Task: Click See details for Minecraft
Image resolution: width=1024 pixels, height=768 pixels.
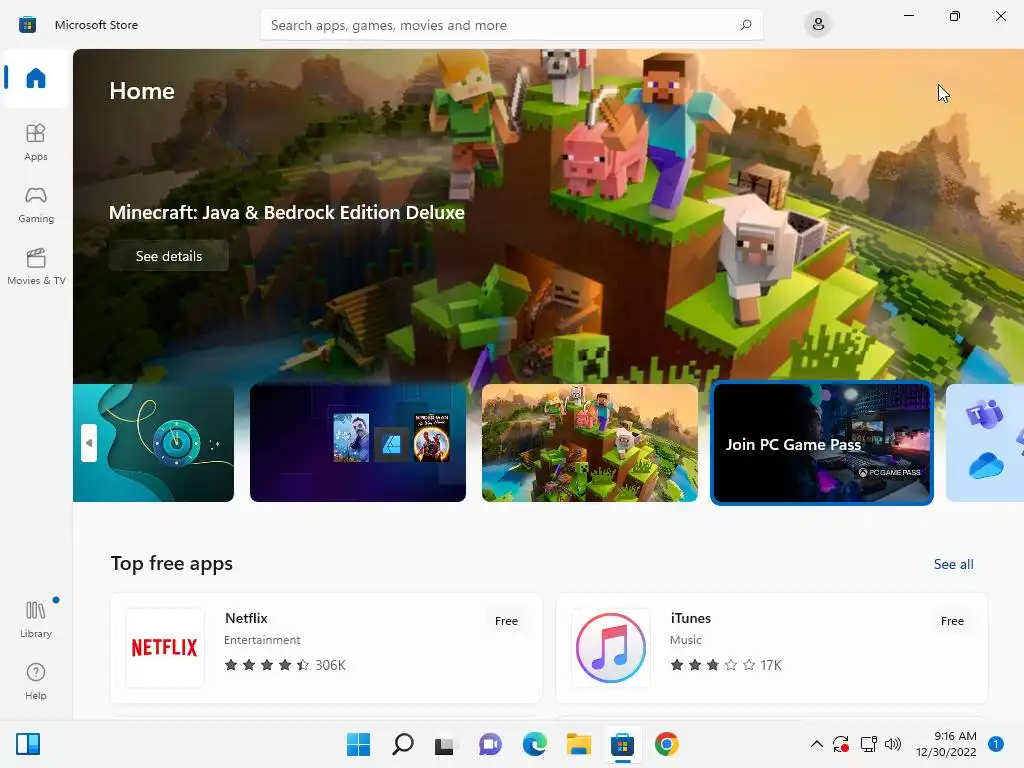Action: (168, 256)
